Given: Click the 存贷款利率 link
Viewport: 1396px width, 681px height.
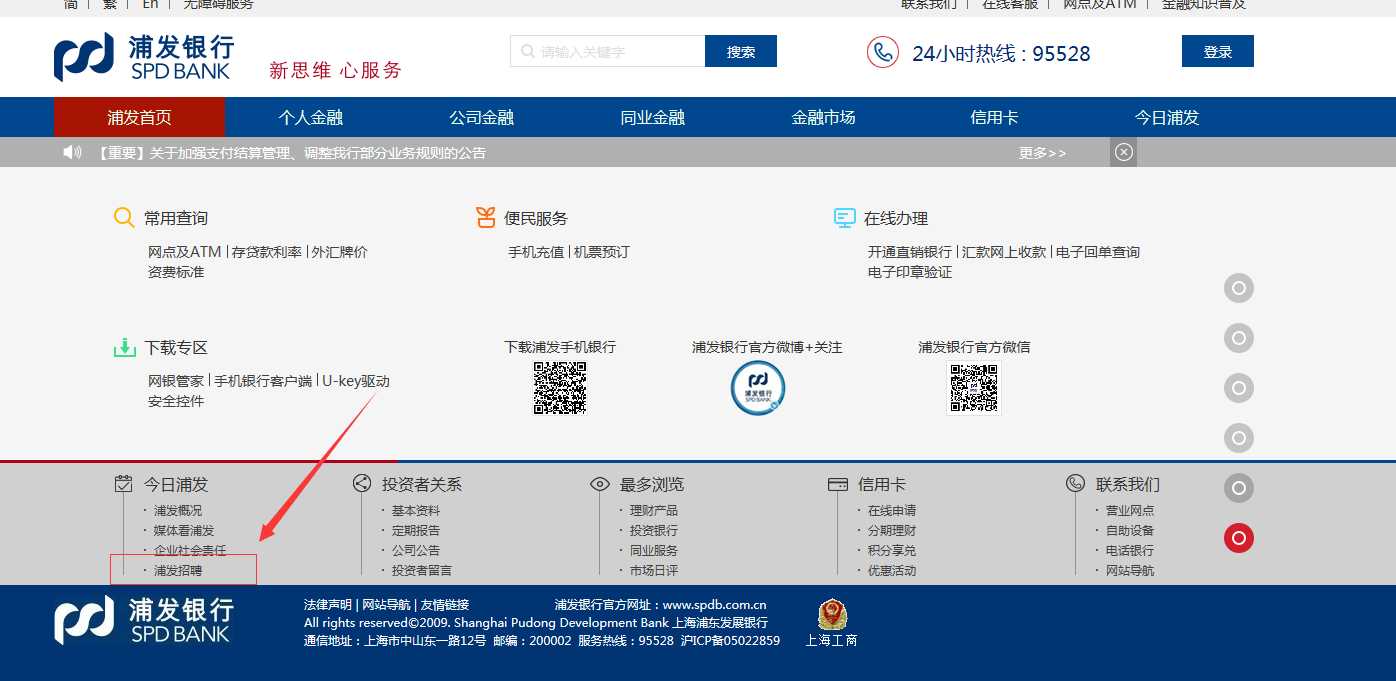Looking at the screenshot, I should tap(266, 252).
